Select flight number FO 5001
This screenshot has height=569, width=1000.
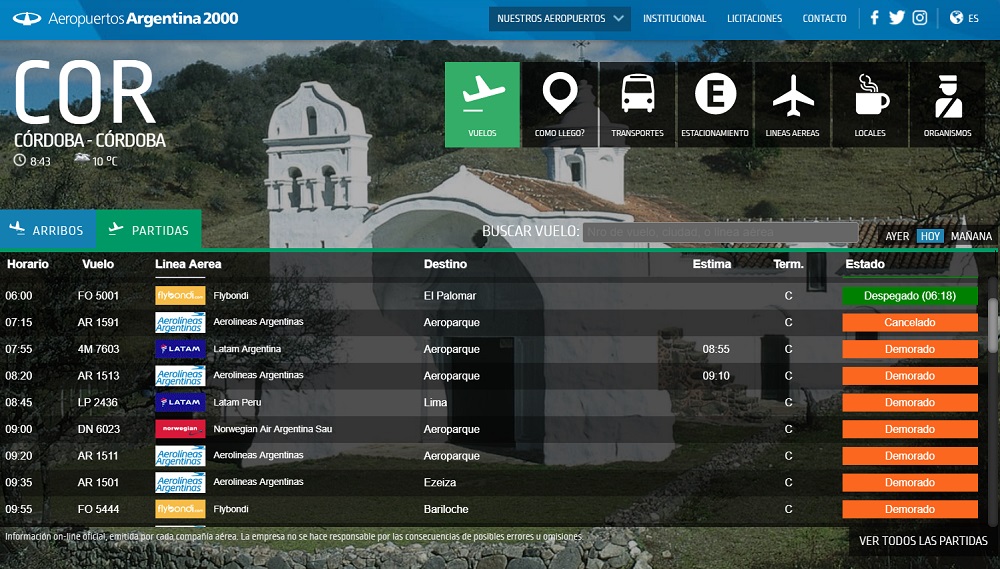click(98, 295)
